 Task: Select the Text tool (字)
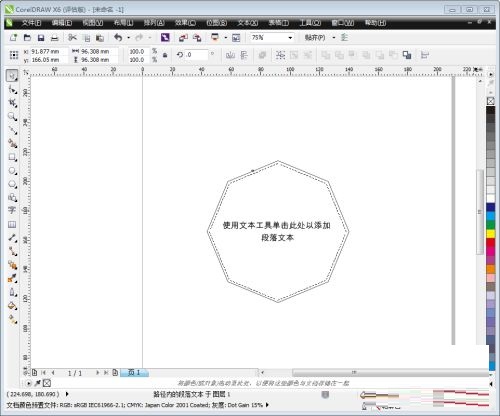pyautogui.click(x=12, y=210)
